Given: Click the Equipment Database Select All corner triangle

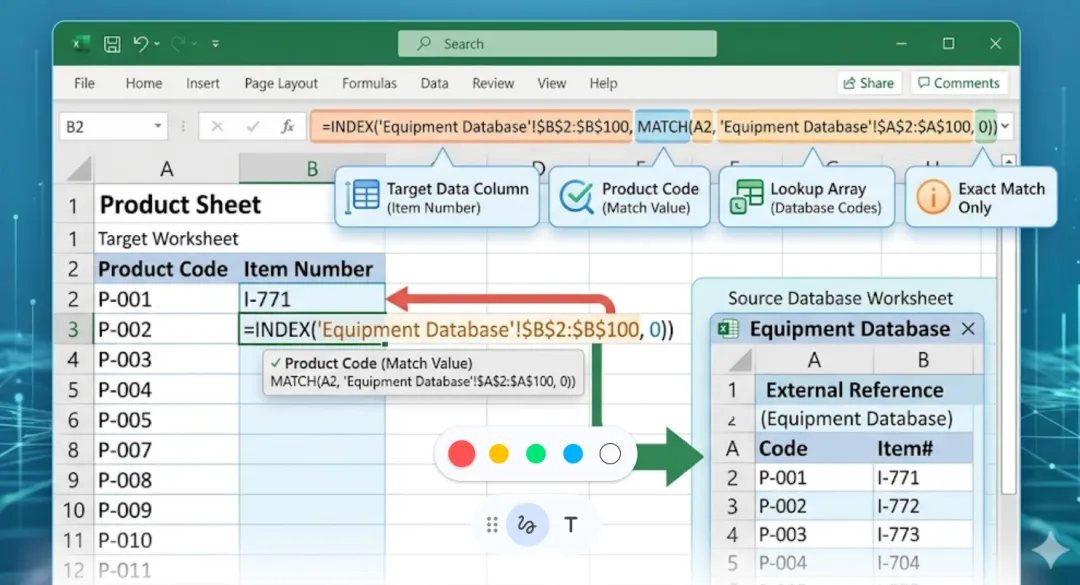Looking at the screenshot, I should point(740,359).
